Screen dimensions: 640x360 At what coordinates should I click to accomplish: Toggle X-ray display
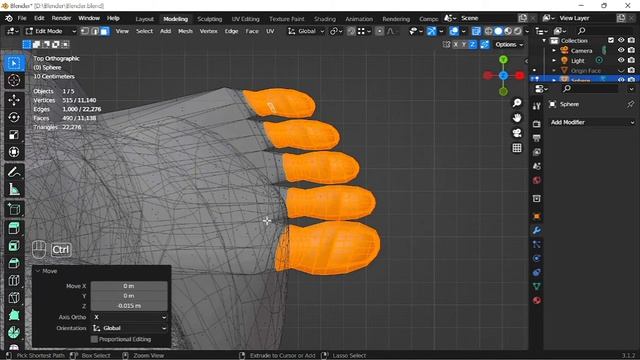point(476,31)
